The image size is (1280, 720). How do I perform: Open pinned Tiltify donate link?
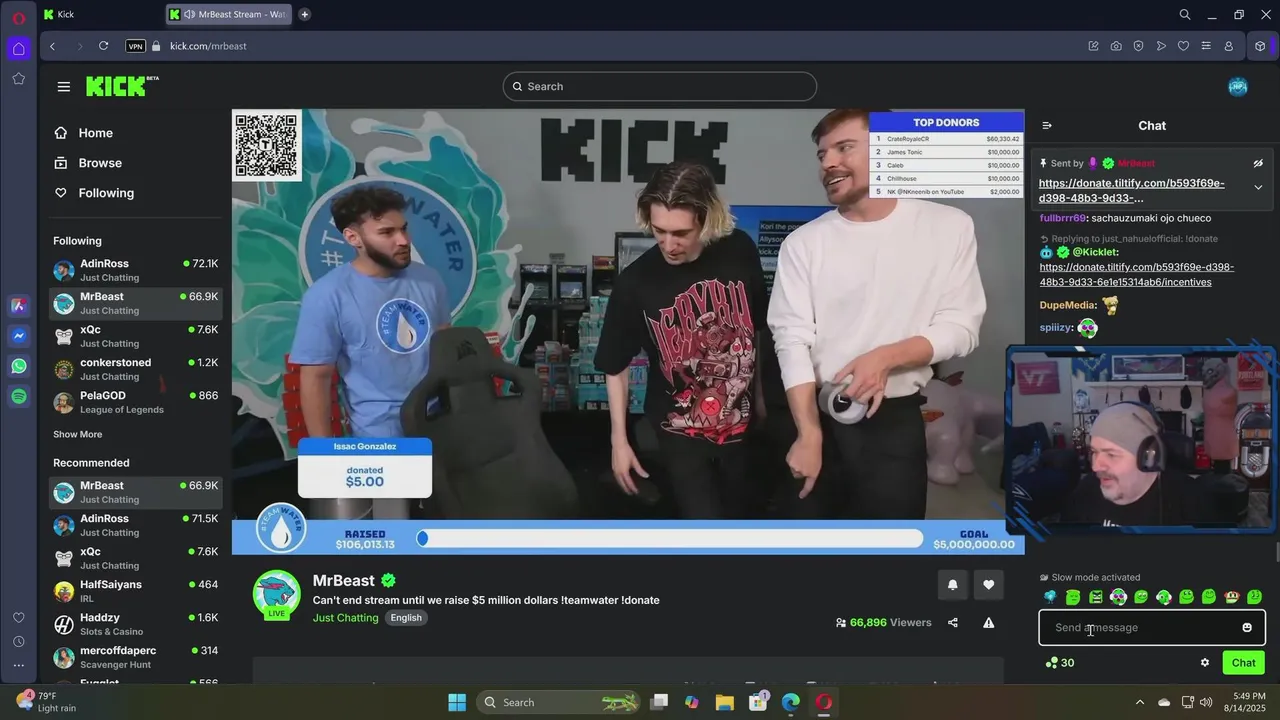(x=1131, y=191)
